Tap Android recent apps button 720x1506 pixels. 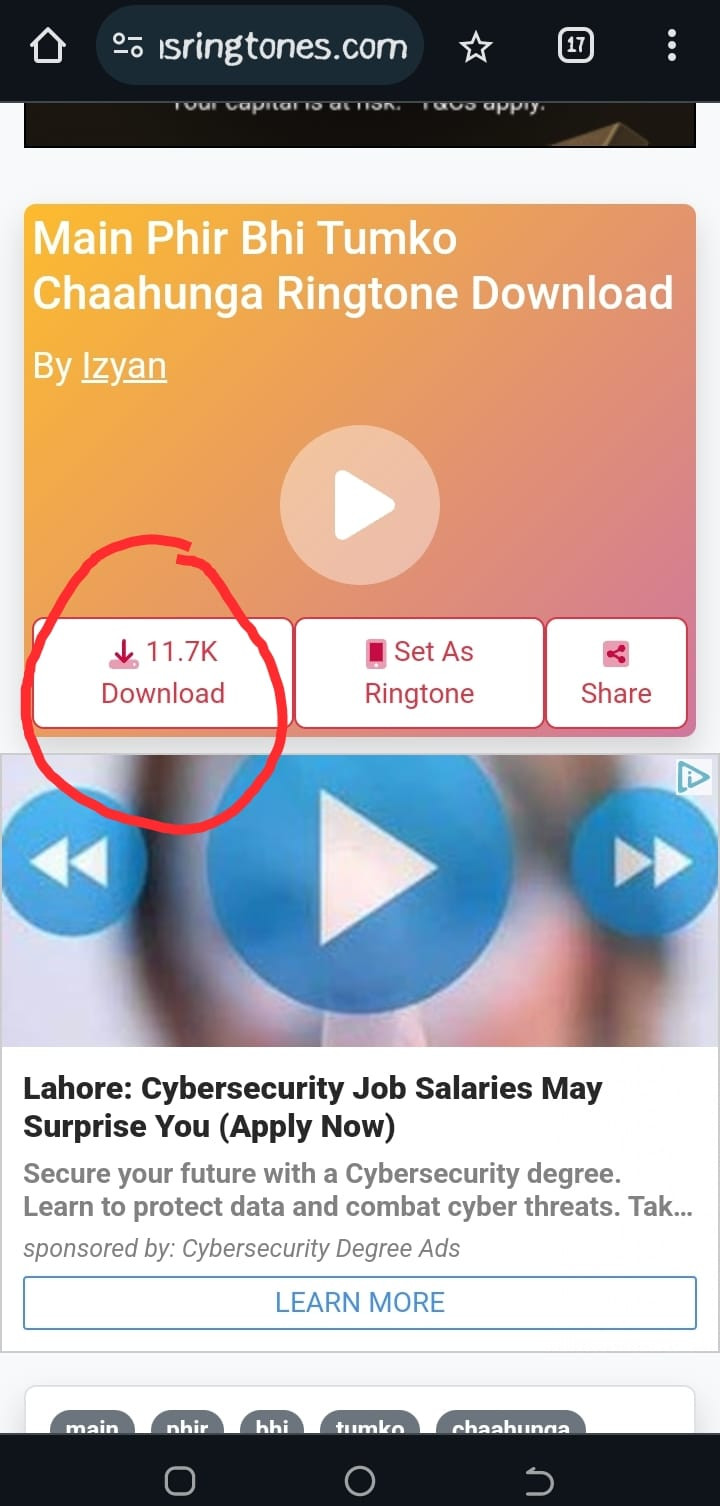pos(180,1480)
